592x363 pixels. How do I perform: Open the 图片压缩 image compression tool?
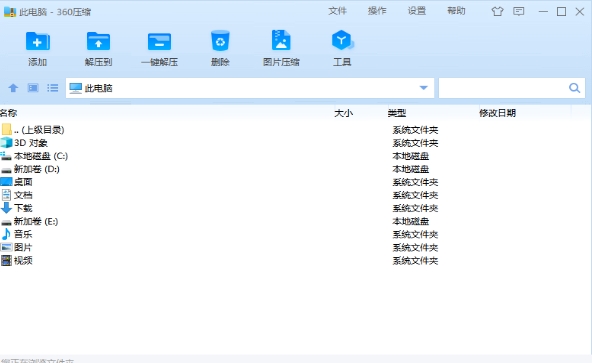(281, 40)
